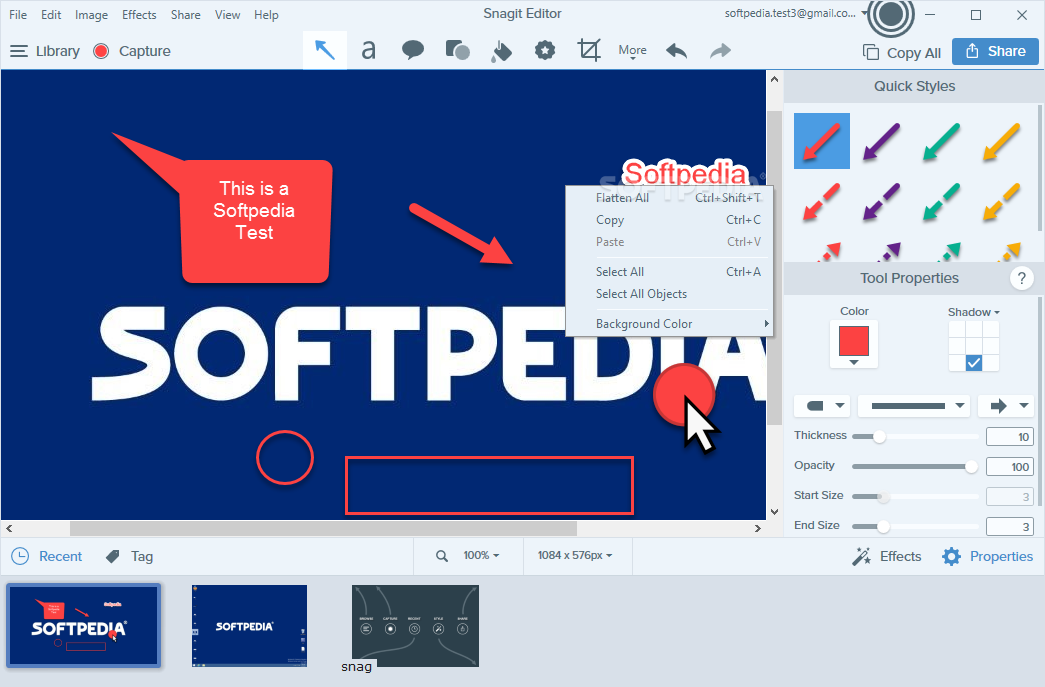Click the Thickness value field

click(1010, 436)
